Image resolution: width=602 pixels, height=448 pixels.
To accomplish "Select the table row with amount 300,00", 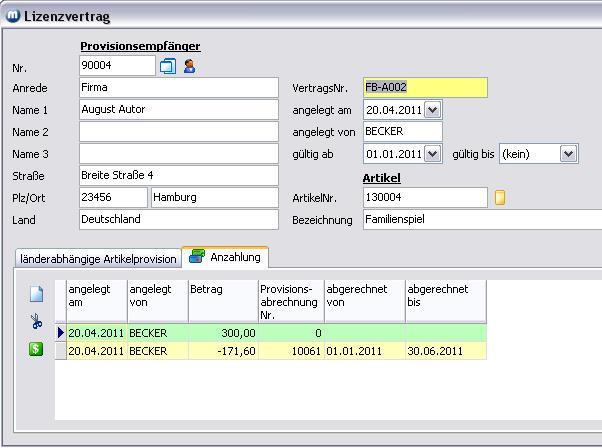I will 222,333.
